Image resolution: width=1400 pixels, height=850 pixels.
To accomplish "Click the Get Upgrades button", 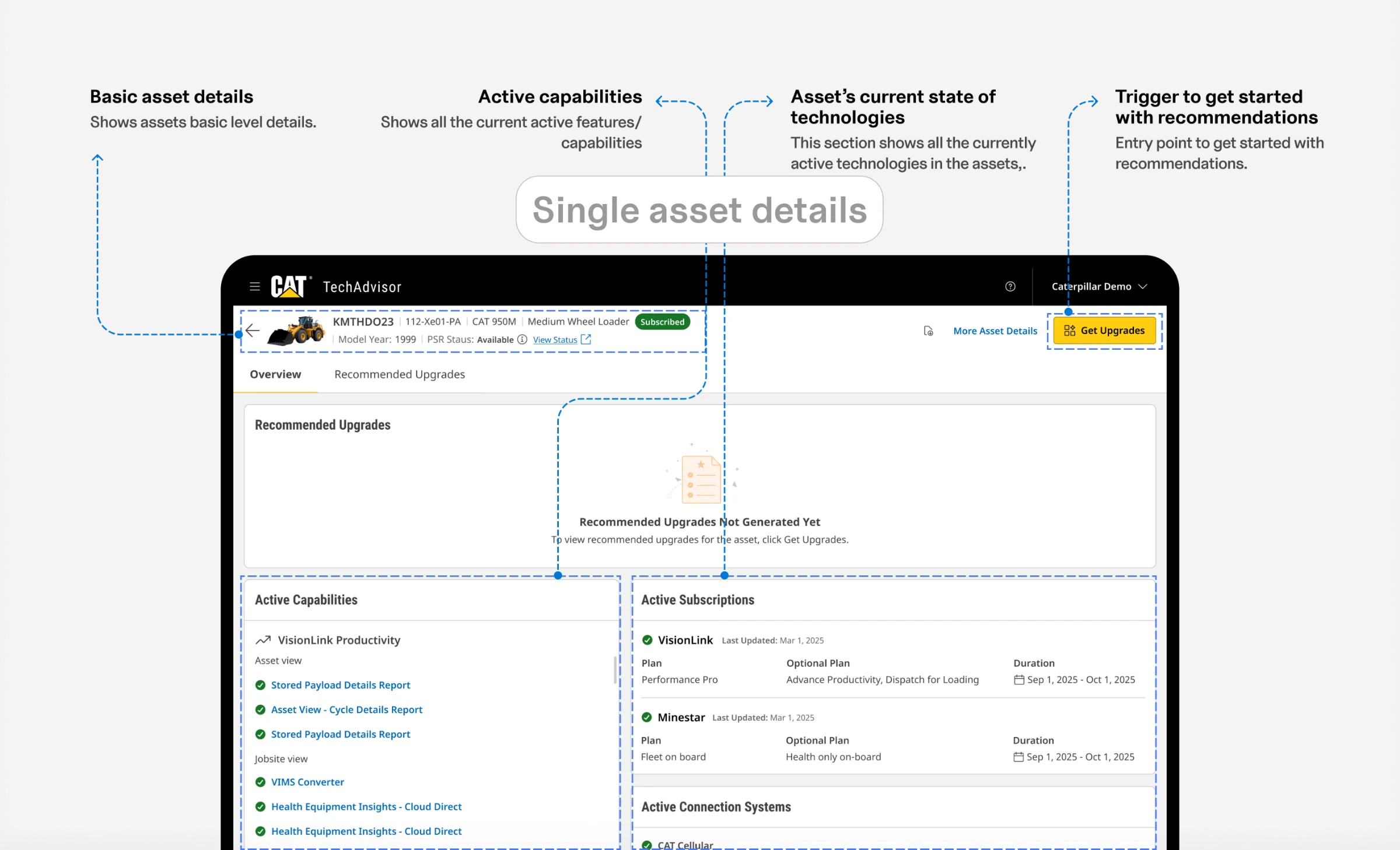I will [1104, 331].
